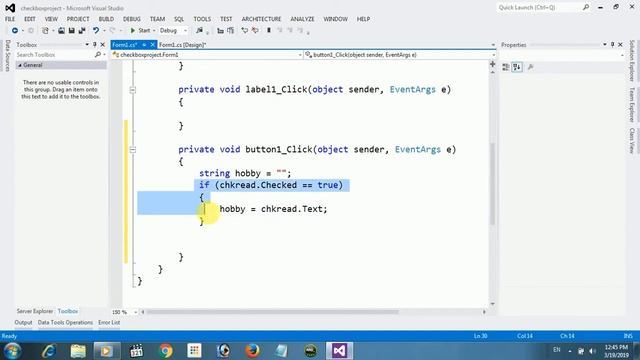Uncomment the selected lines icon

pos(255,31)
